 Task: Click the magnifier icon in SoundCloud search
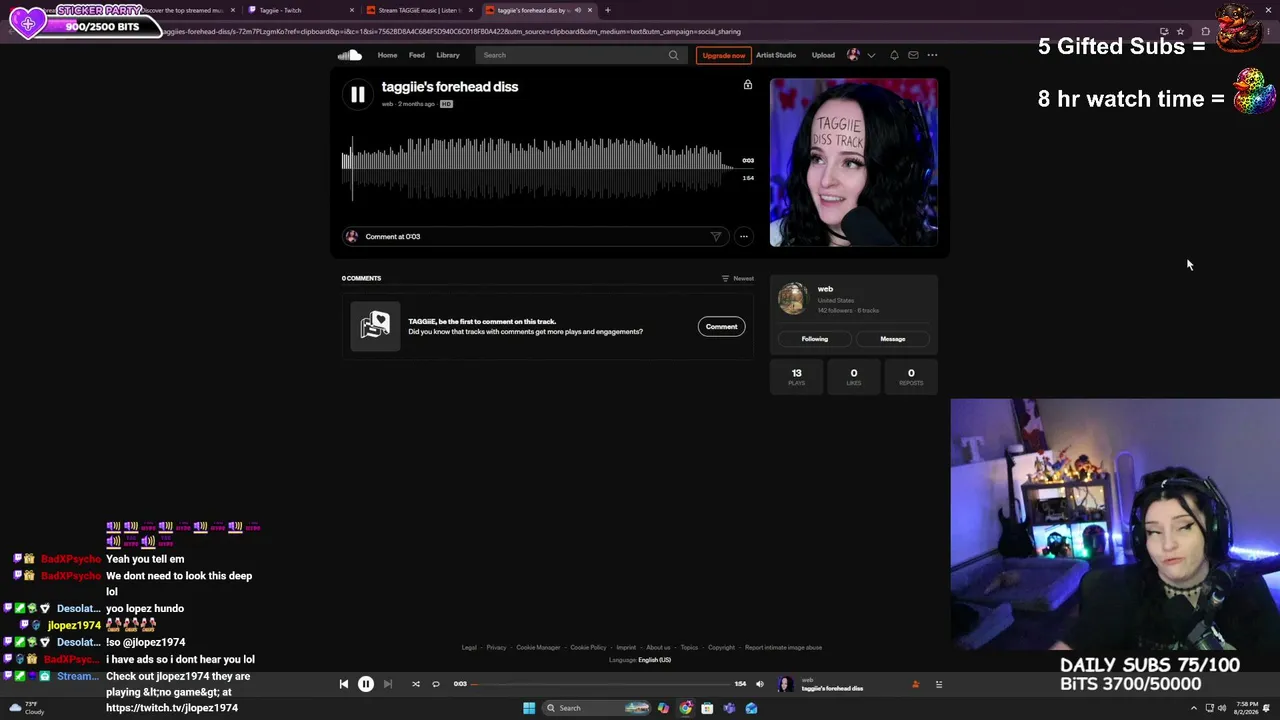673,55
